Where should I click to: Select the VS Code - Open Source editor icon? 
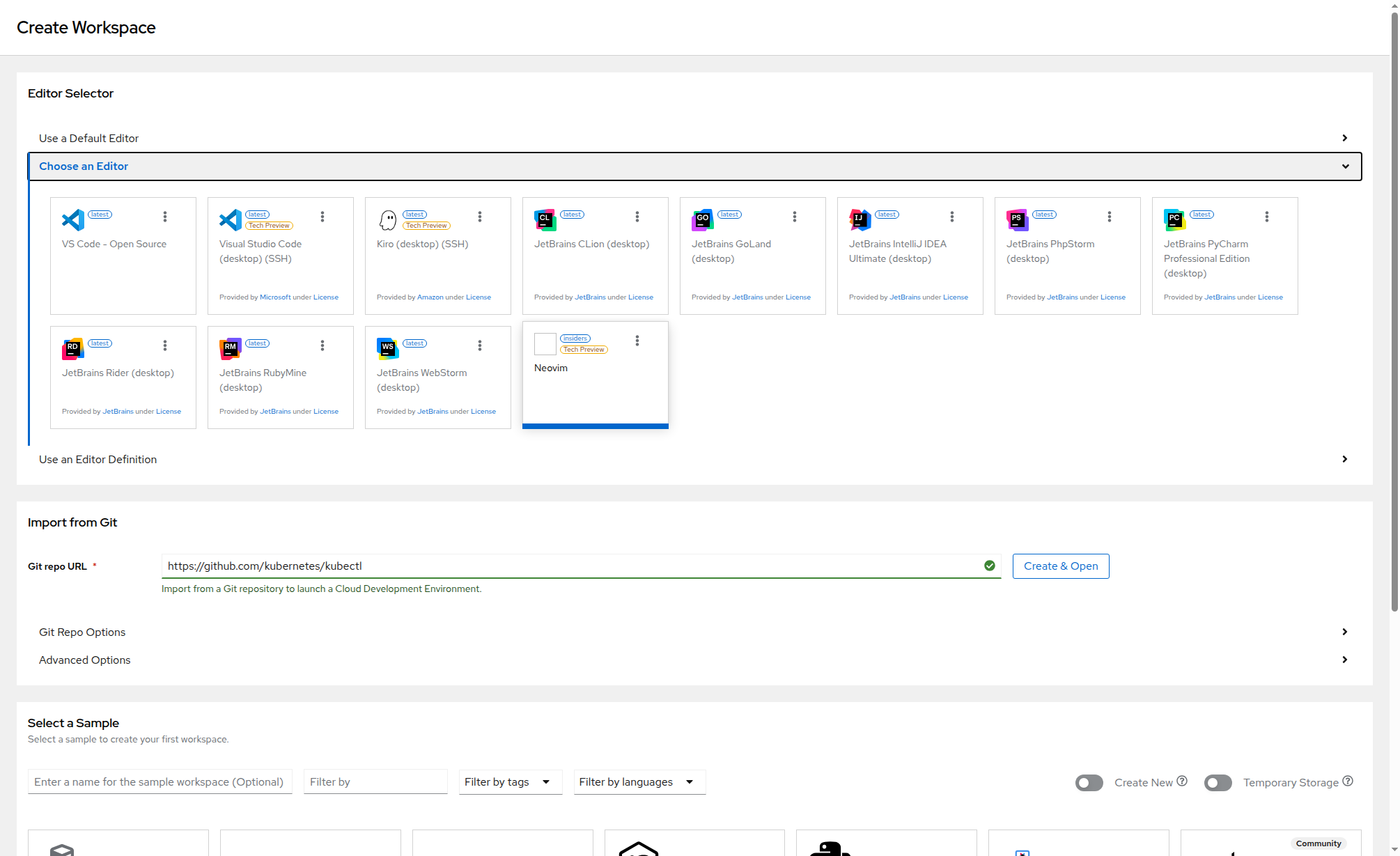click(x=73, y=220)
